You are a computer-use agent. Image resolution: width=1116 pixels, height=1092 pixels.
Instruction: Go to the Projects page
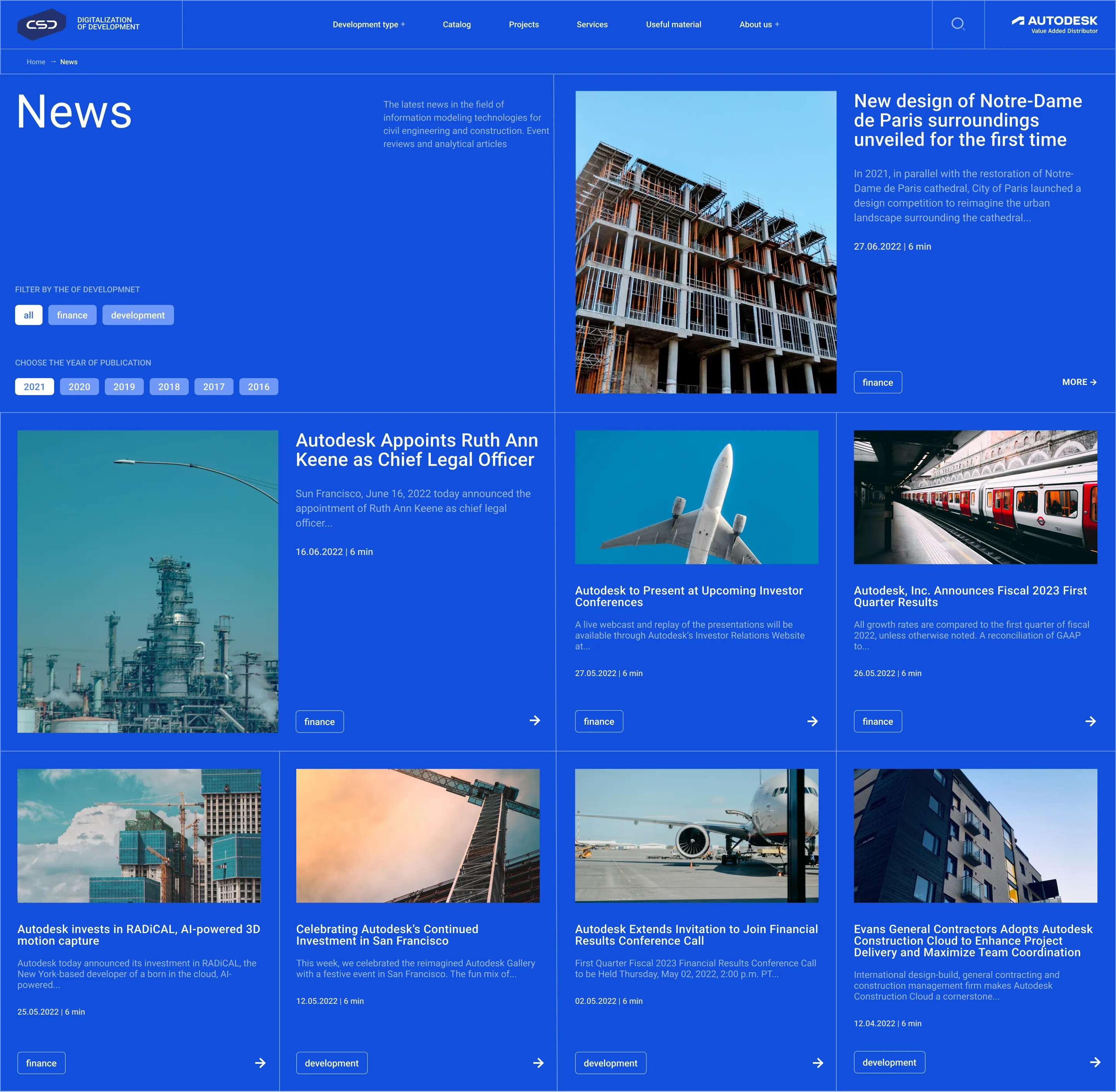(x=524, y=25)
